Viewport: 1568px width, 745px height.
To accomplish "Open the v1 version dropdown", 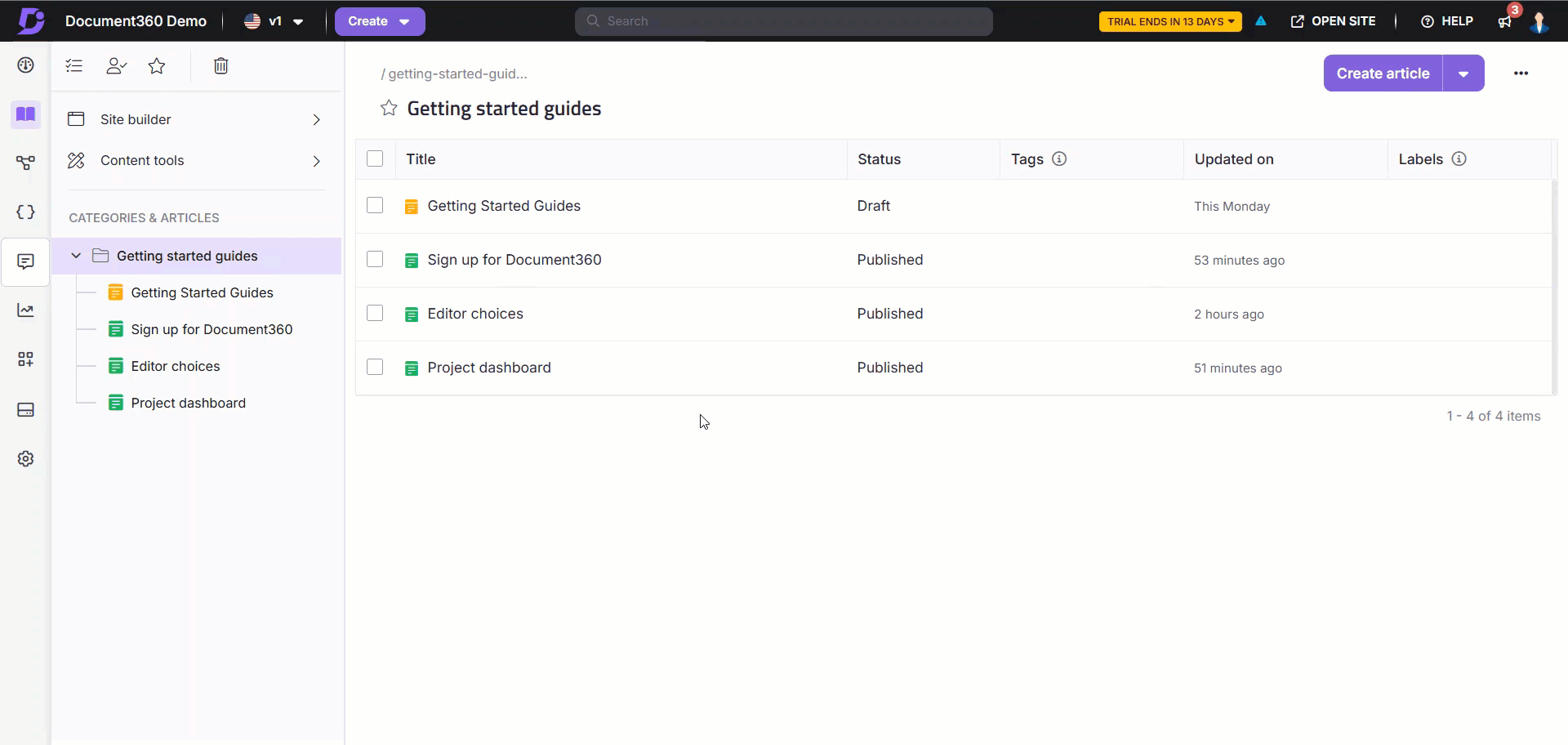I will 274,22.
